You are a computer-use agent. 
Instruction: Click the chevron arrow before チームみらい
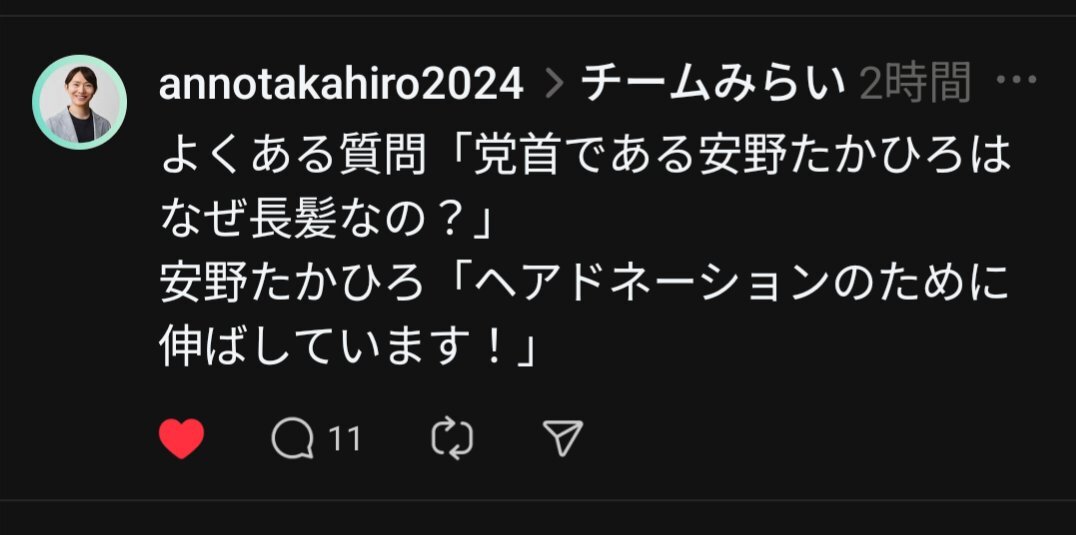[x=554, y=84]
